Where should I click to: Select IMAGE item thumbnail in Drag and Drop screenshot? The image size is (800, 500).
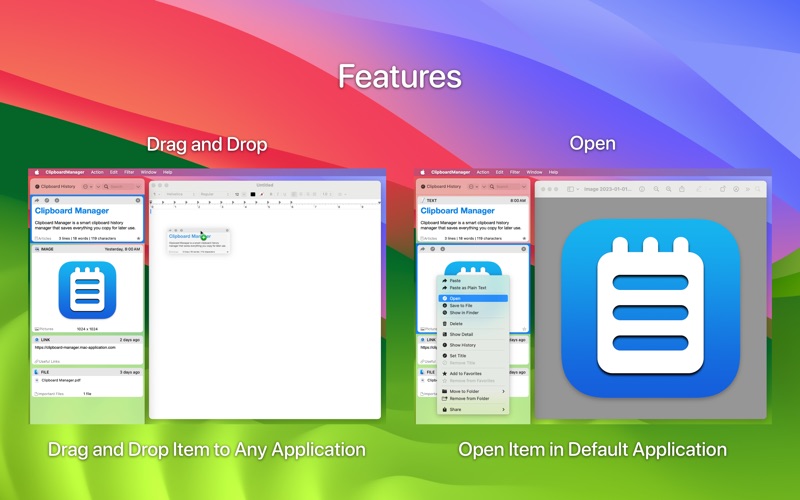pos(87,290)
